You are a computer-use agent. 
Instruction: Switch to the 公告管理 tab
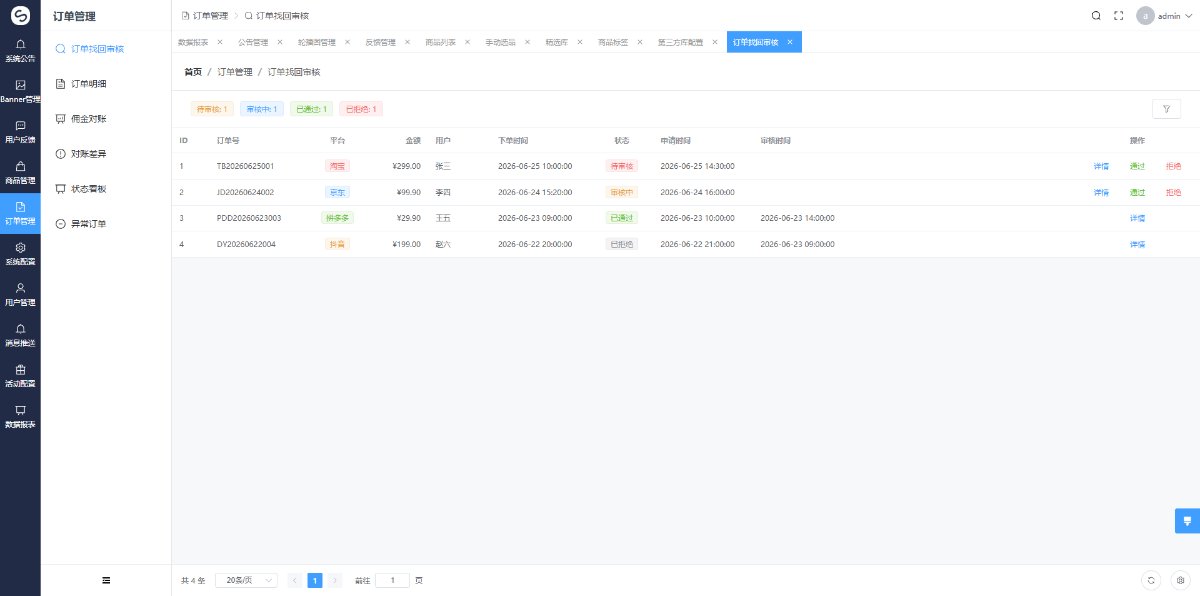click(x=253, y=42)
